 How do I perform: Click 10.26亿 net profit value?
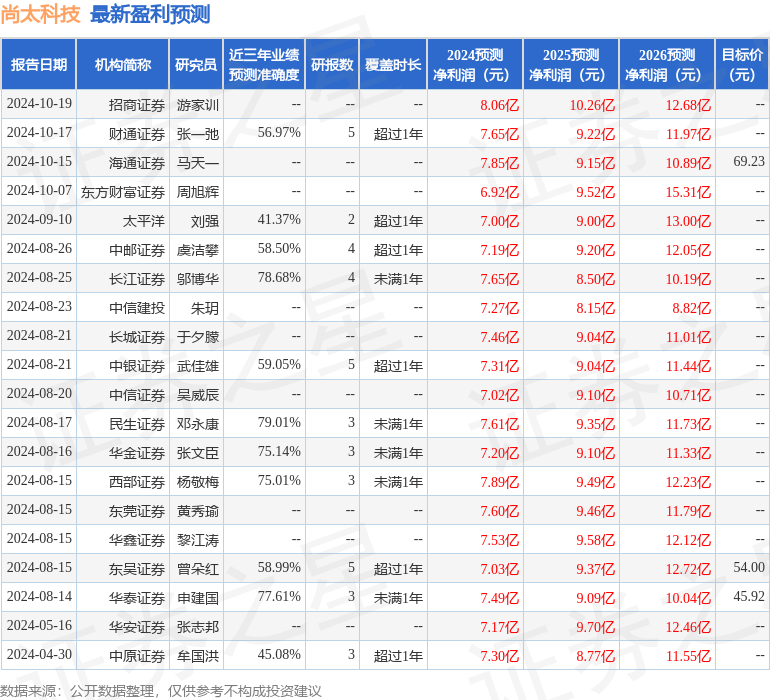tap(592, 105)
